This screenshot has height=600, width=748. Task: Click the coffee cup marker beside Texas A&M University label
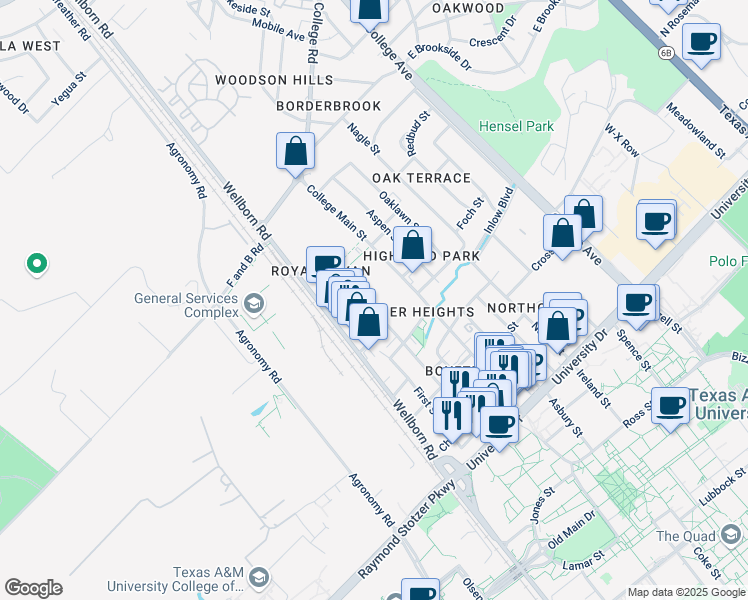[x=670, y=407]
